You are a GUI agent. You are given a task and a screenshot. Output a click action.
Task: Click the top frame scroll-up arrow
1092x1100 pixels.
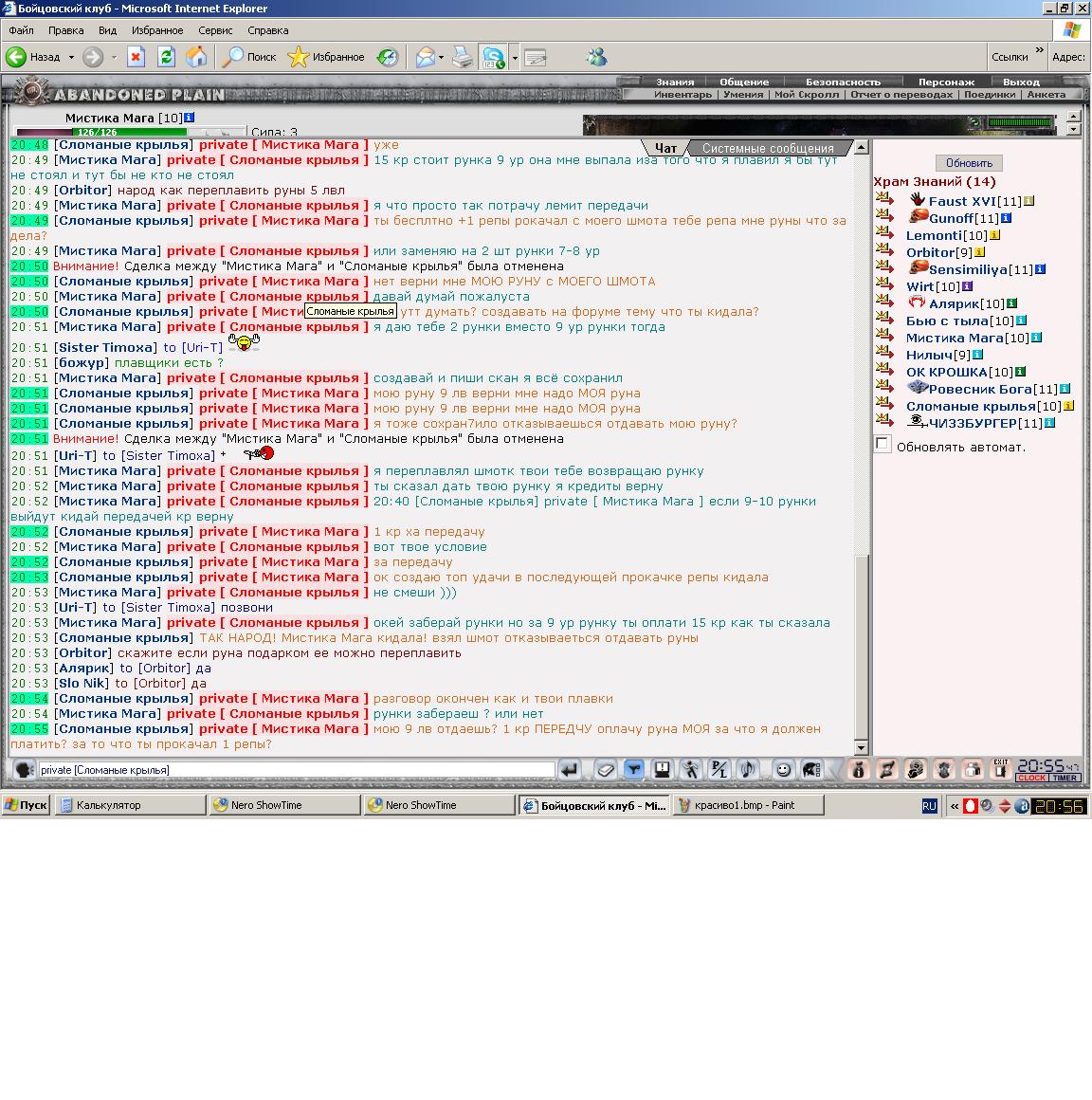pyautogui.click(x=1073, y=116)
